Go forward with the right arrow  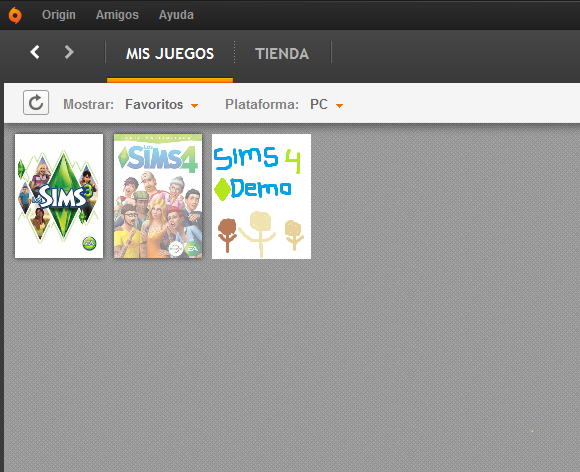69,52
